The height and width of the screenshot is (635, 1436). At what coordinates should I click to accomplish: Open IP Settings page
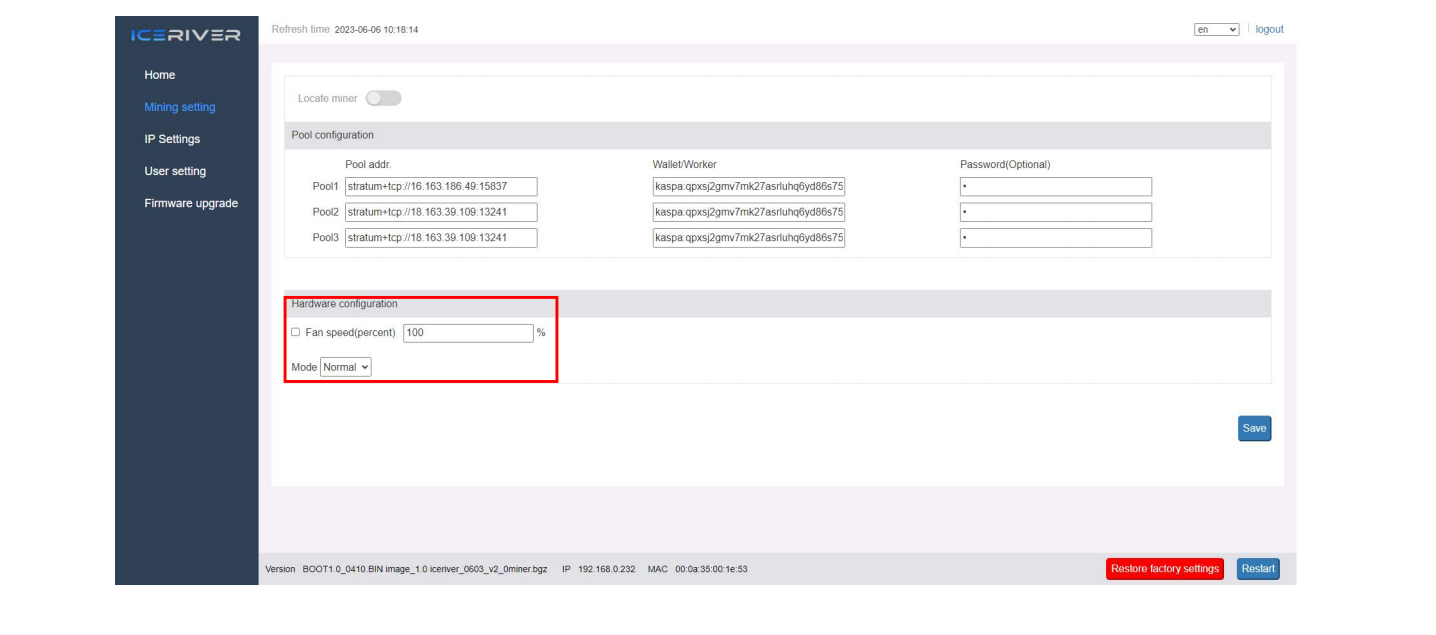pyautogui.click(x=172, y=139)
